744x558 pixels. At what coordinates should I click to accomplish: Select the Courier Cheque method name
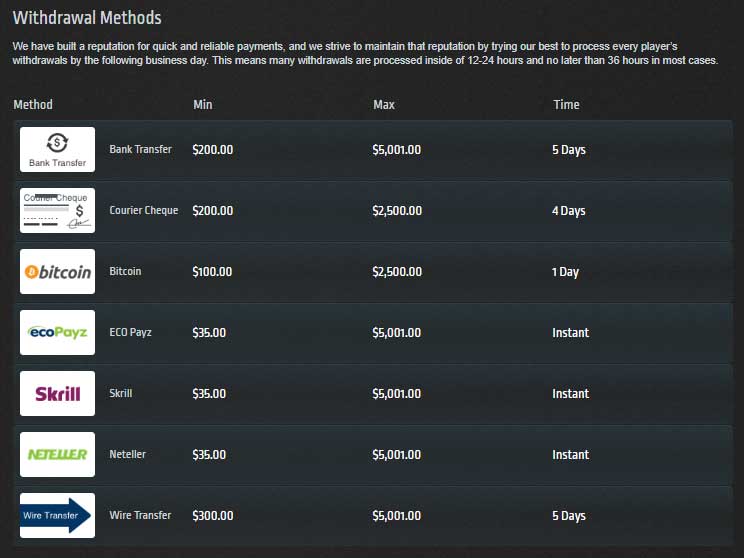pos(144,211)
